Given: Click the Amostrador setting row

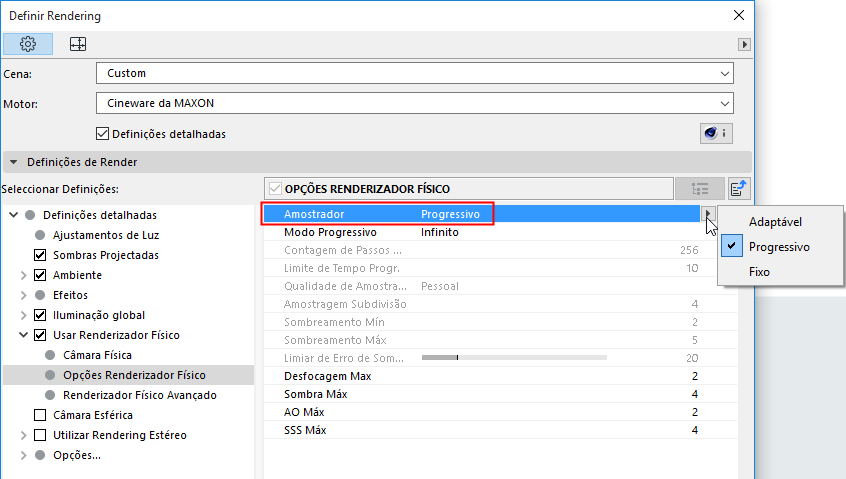Looking at the screenshot, I should click(x=482, y=214).
